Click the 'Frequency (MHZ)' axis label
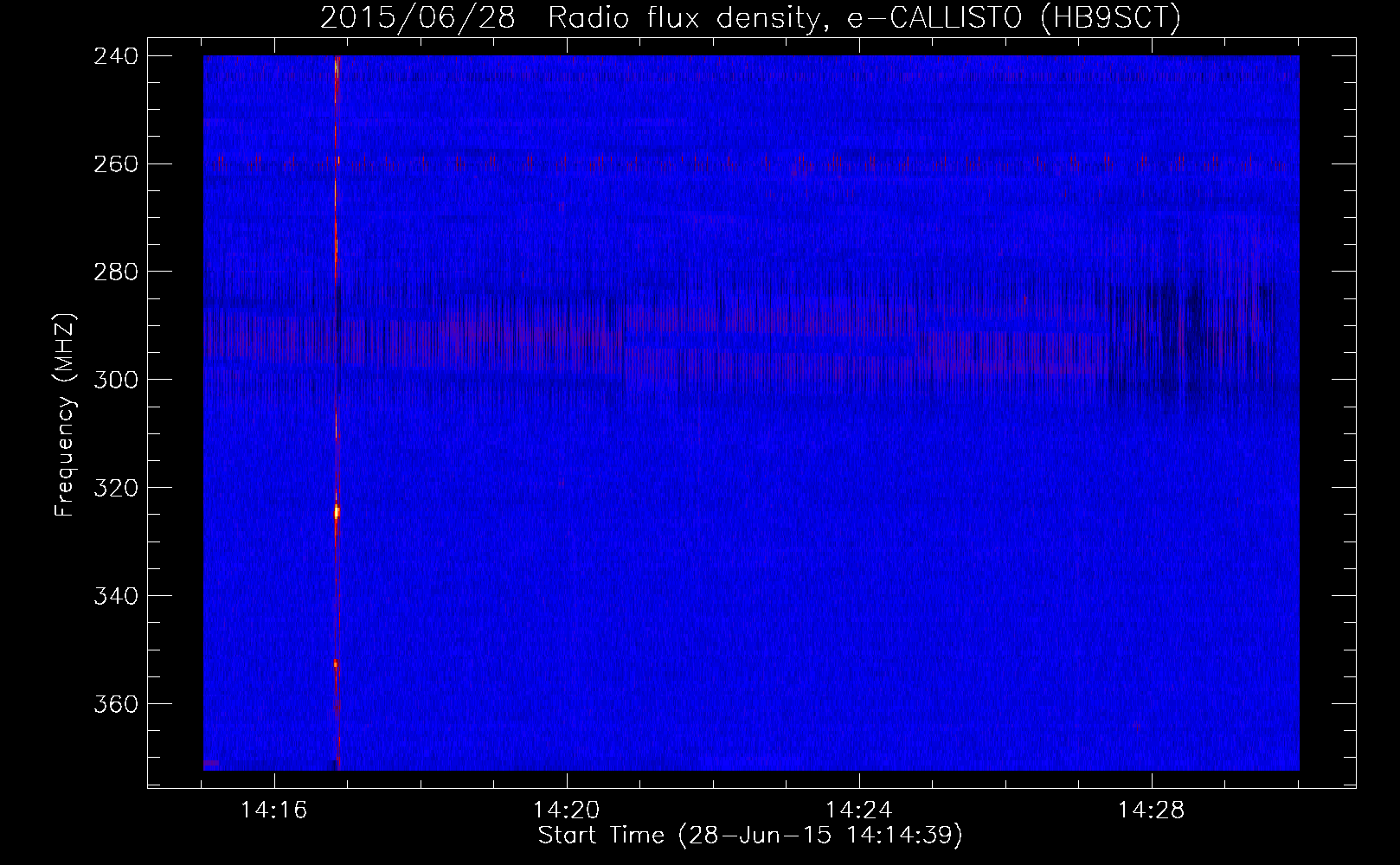The height and width of the screenshot is (865, 1400). (65, 415)
